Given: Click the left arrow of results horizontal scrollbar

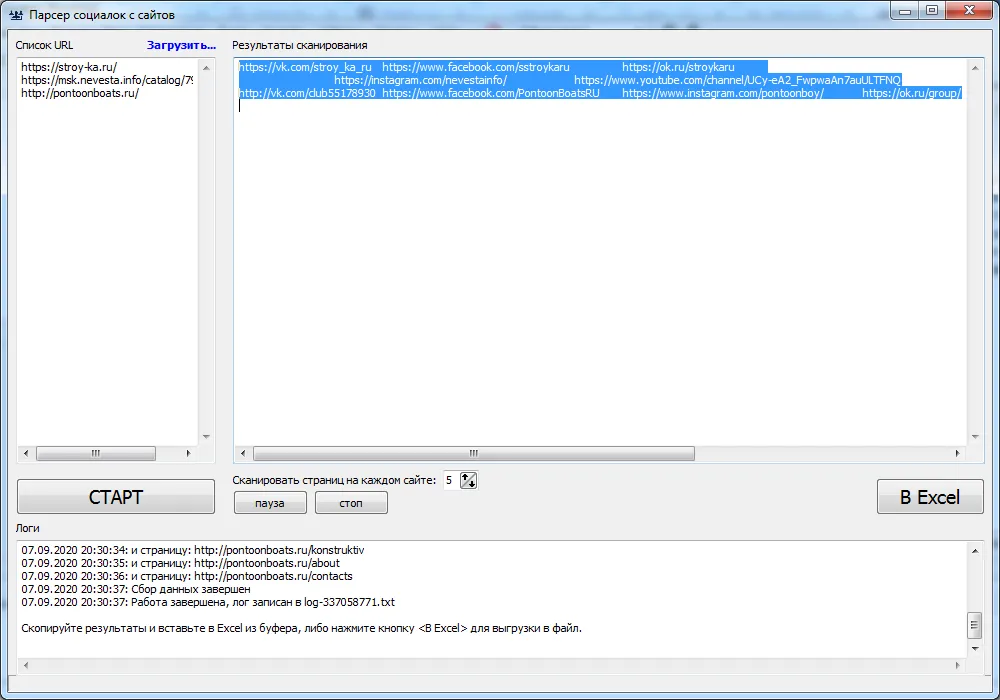Looking at the screenshot, I should (243, 453).
